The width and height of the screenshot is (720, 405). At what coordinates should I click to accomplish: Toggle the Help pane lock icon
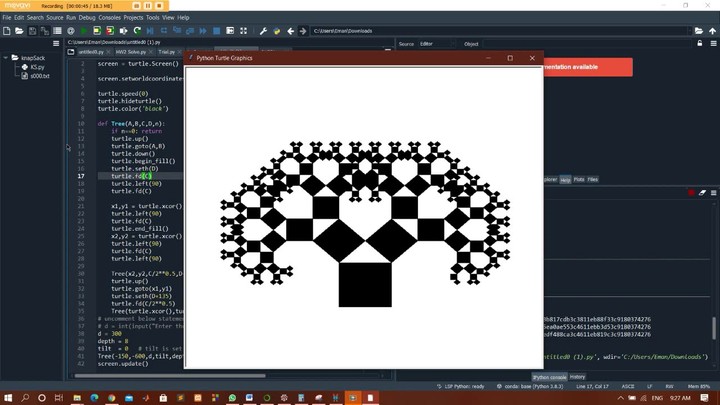tap(700, 43)
